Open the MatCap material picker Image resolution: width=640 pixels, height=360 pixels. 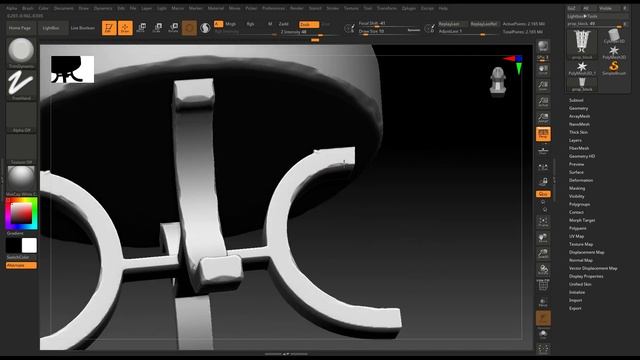tap(21, 181)
